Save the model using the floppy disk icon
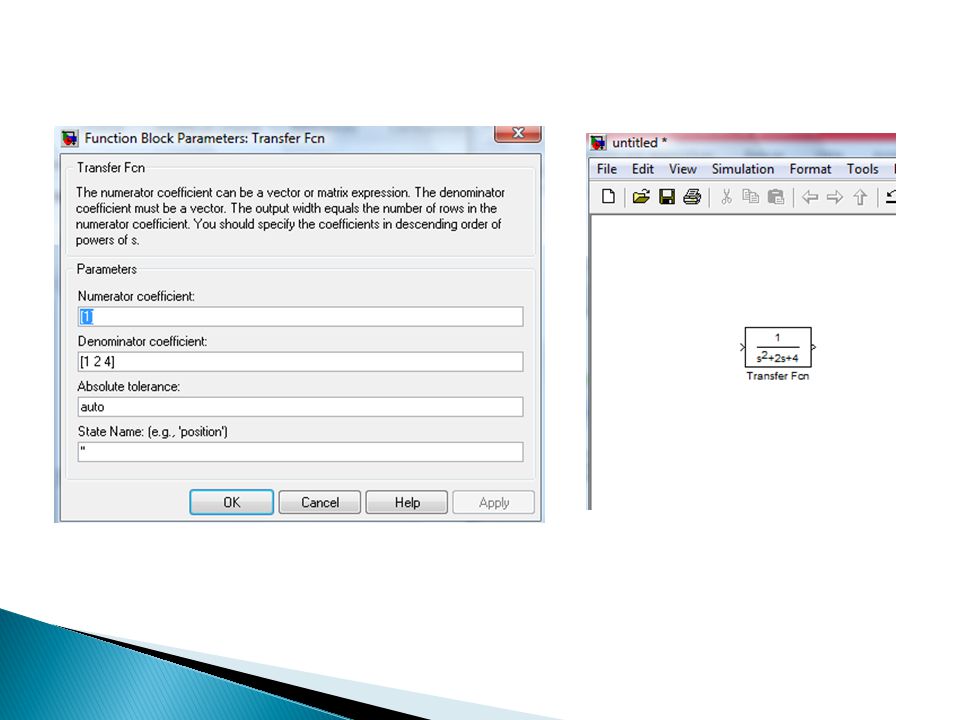960x720 pixels. click(x=666, y=197)
